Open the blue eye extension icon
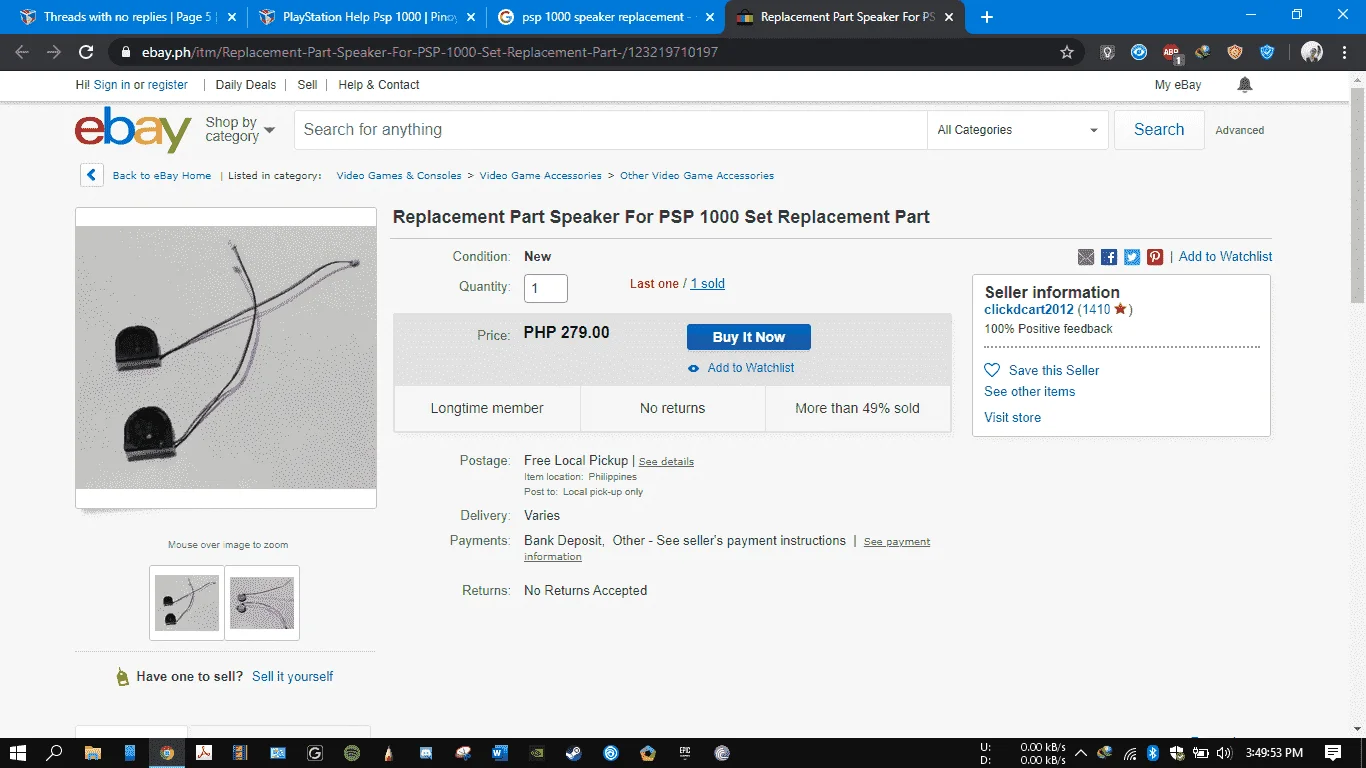1366x768 pixels. tap(1139, 52)
